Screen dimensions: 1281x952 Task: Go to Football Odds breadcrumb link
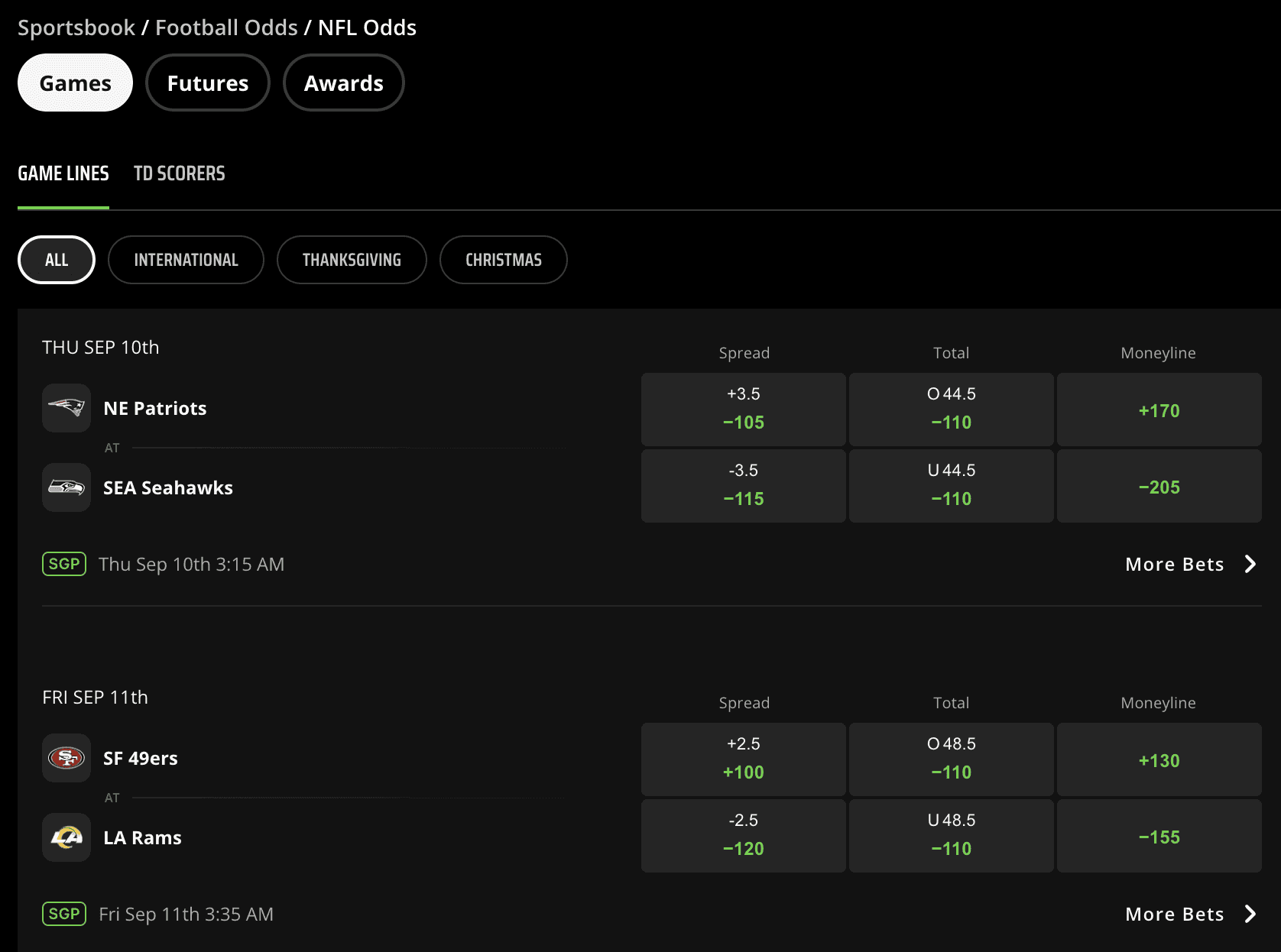226,28
